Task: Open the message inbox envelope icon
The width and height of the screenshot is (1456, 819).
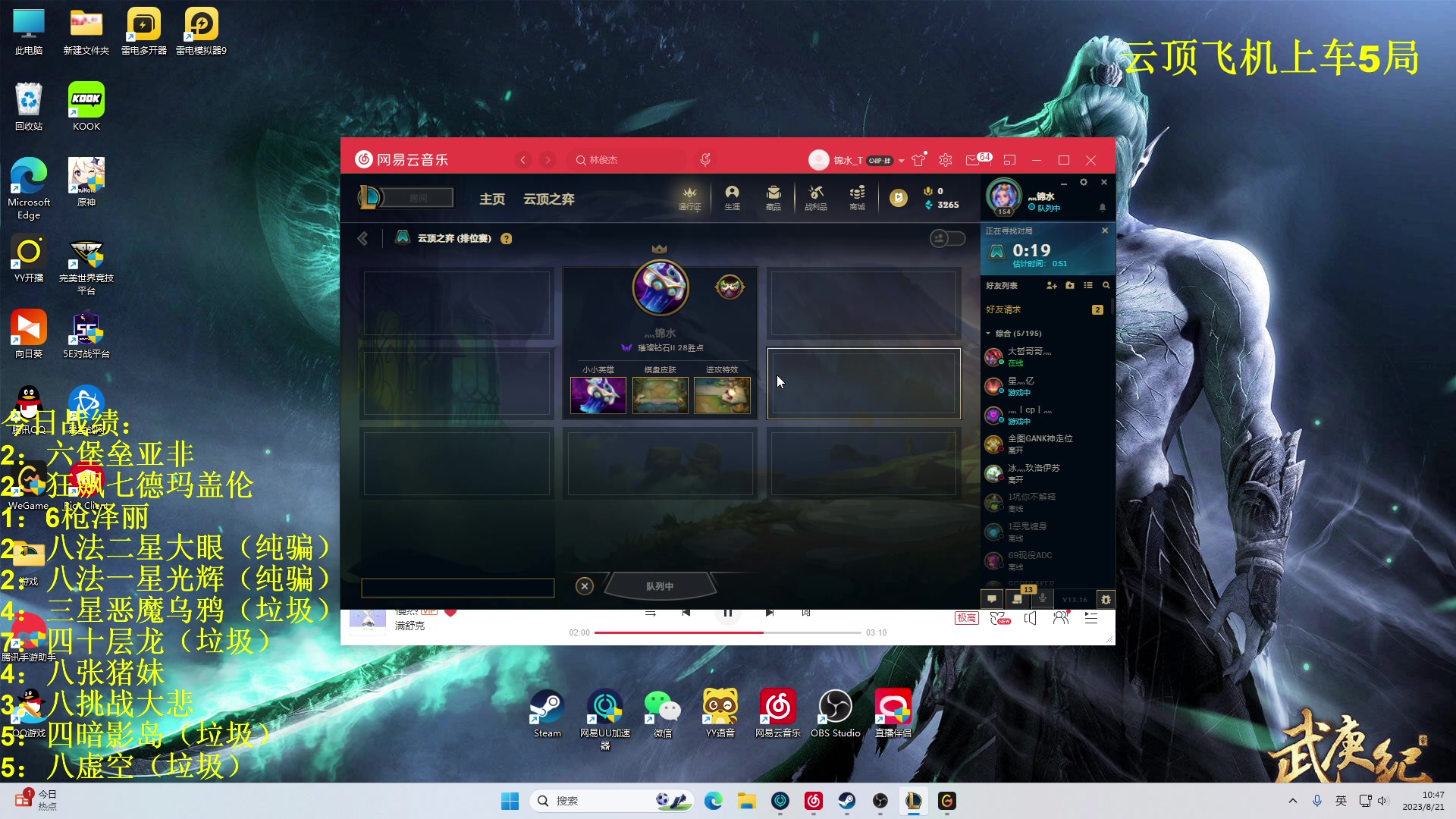Action: coord(972,160)
